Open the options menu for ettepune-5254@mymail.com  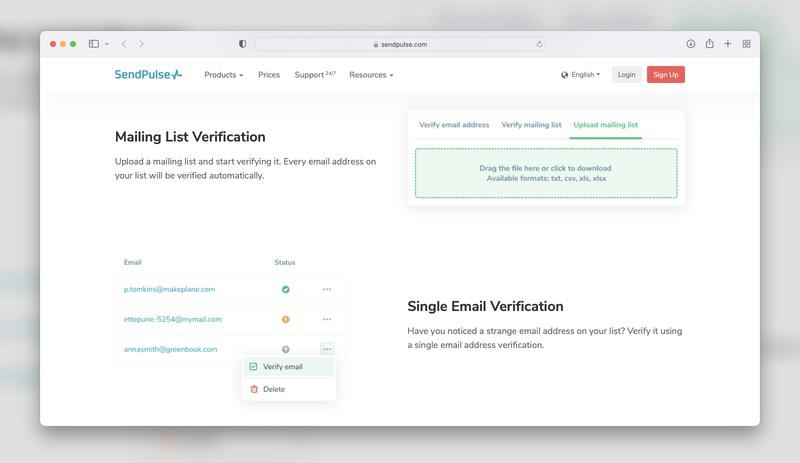coord(327,320)
